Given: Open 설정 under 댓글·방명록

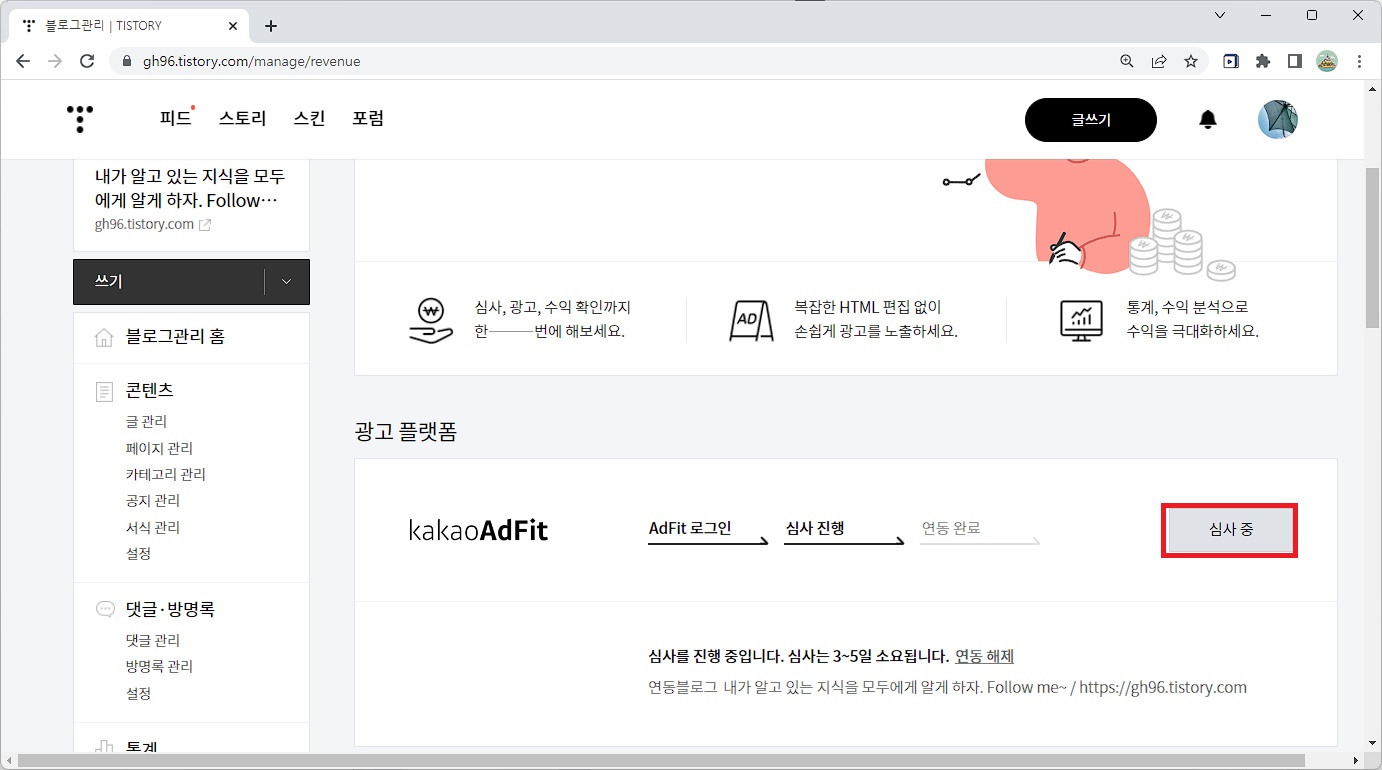Looking at the screenshot, I should click(138, 693).
